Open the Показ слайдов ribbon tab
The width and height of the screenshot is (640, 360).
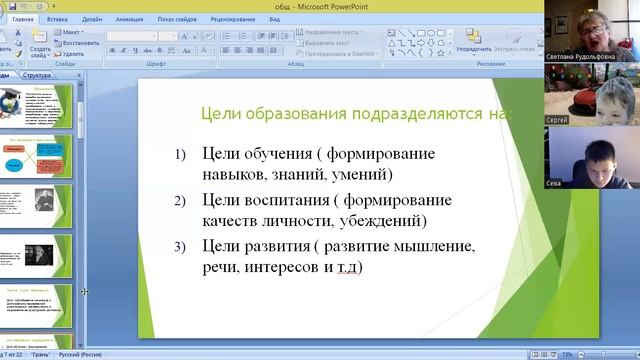177,19
